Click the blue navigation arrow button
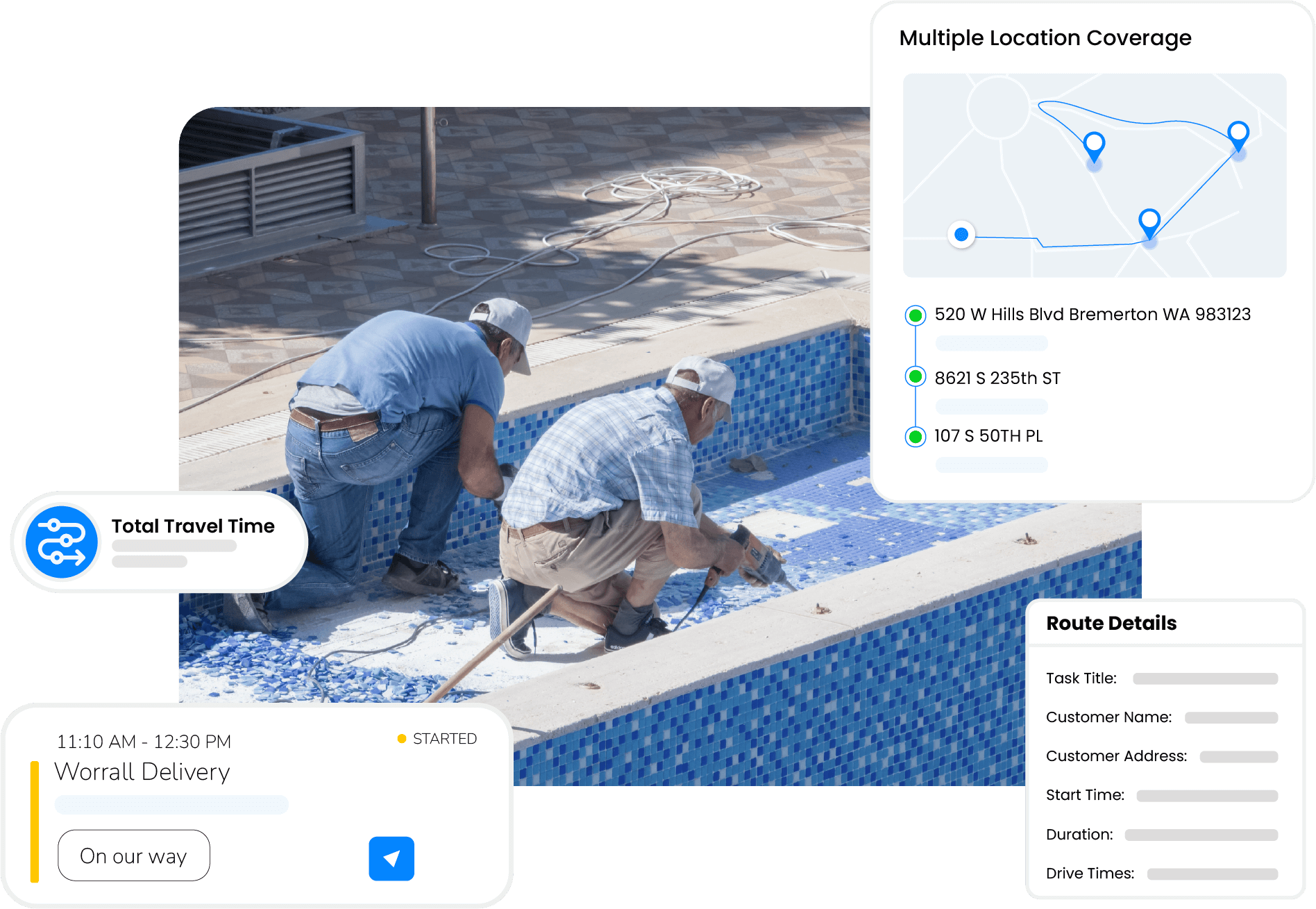Viewport: 1316px width, 909px height. (x=391, y=858)
